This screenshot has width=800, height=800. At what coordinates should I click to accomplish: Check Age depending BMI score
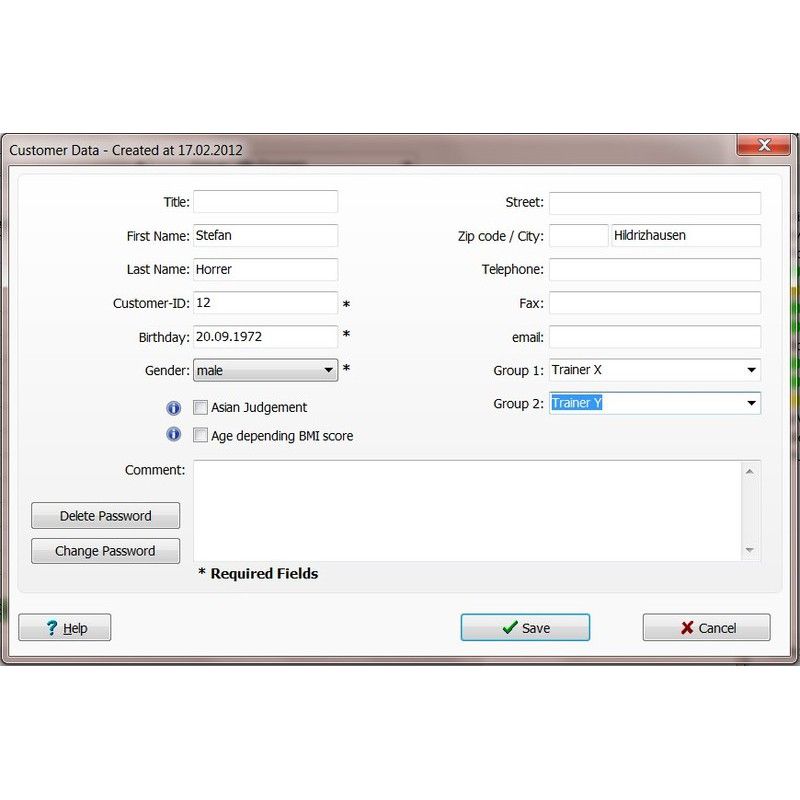[200, 435]
